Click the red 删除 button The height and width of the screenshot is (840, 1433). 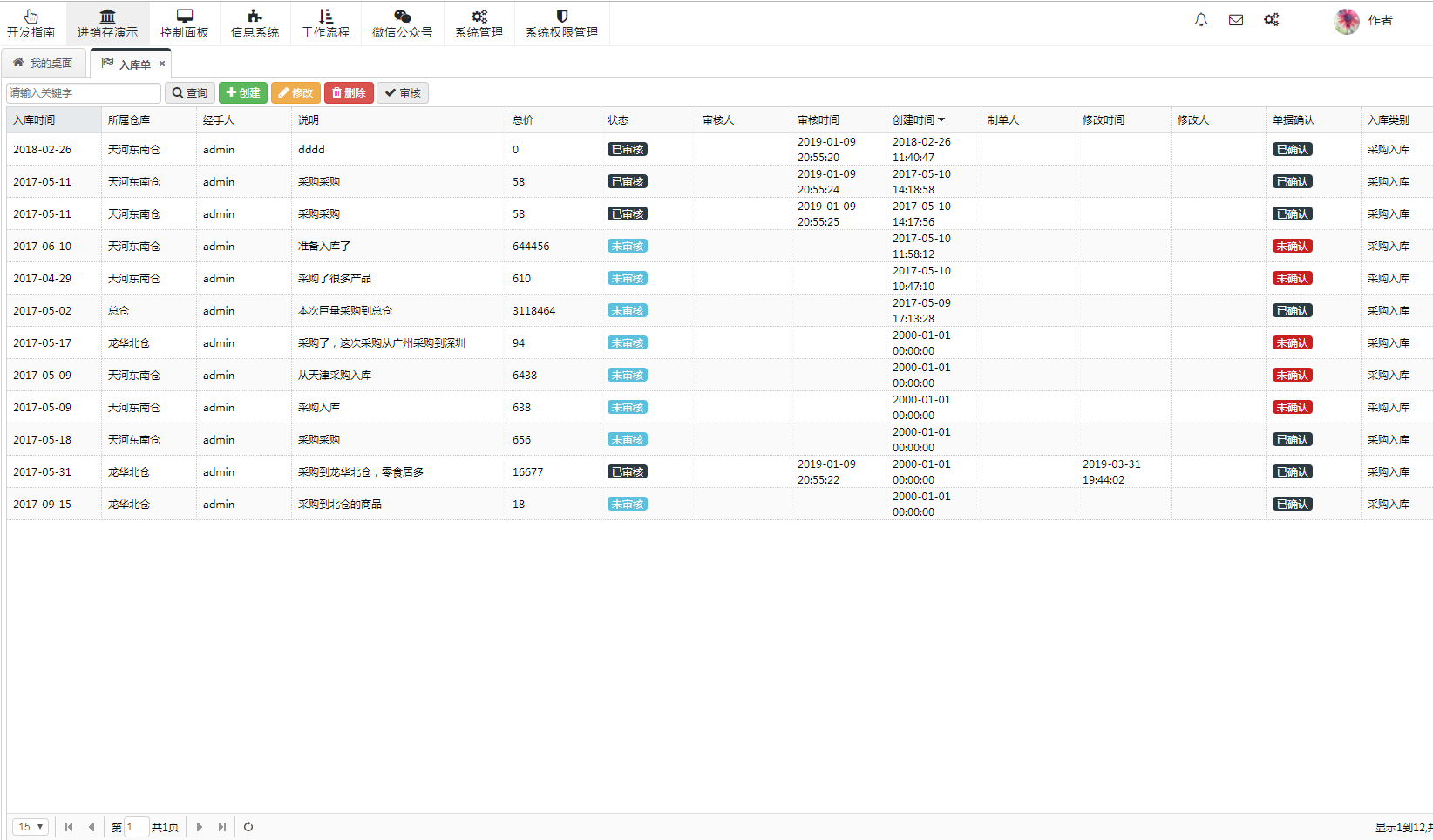tap(349, 93)
